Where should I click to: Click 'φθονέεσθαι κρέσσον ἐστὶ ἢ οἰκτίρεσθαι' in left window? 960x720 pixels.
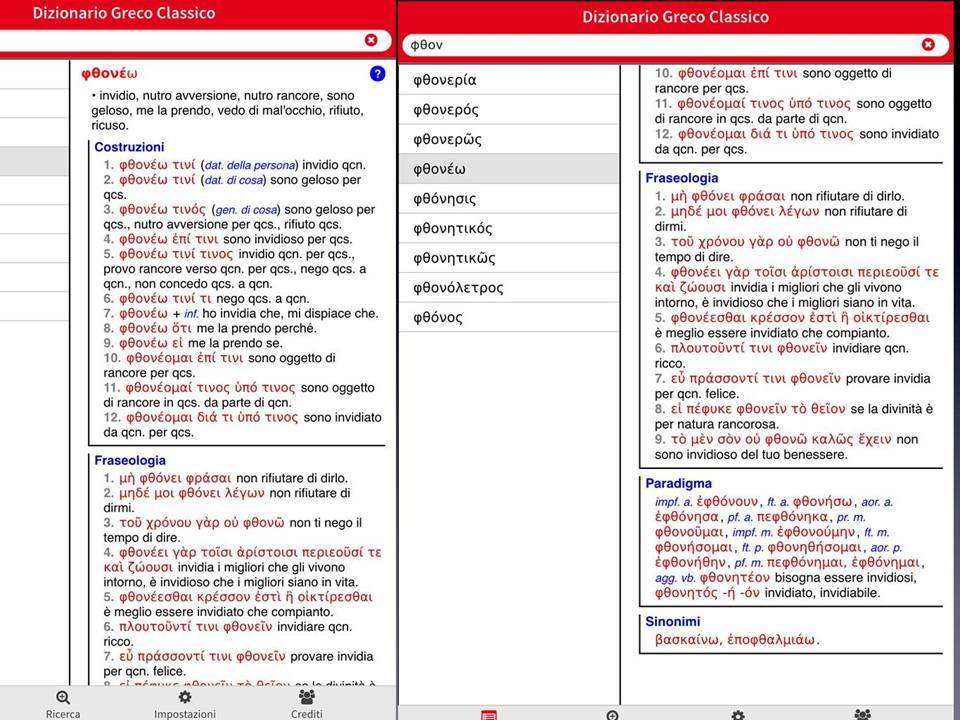[x=246, y=597]
